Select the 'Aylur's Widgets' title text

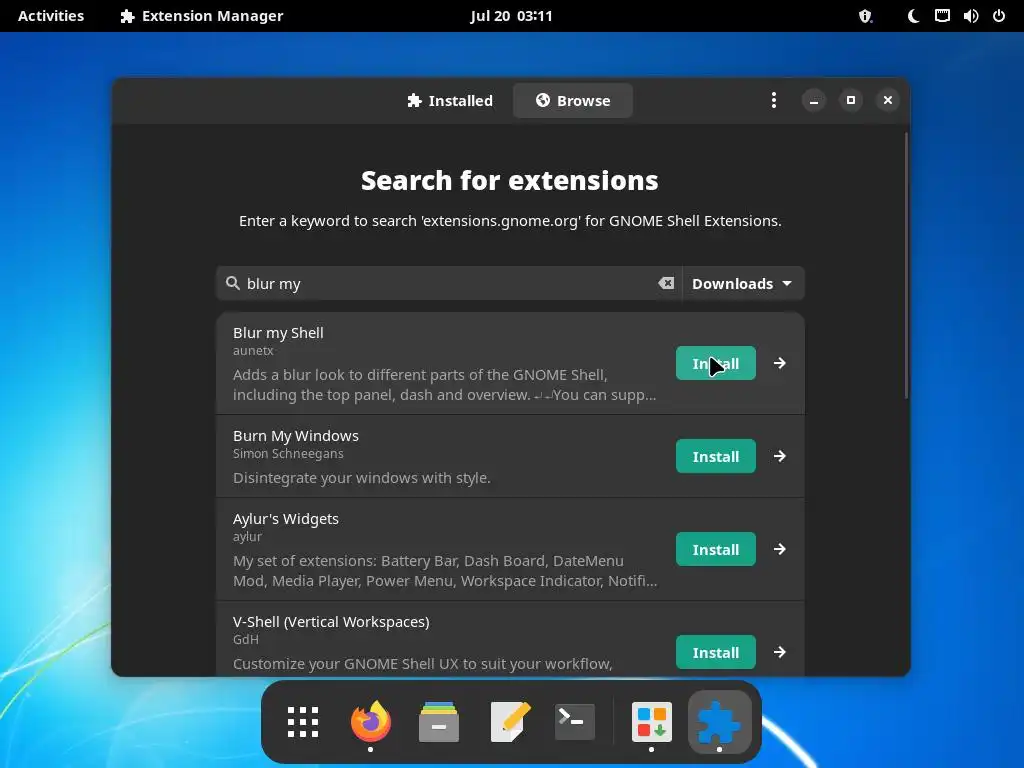[x=286, y=519]
